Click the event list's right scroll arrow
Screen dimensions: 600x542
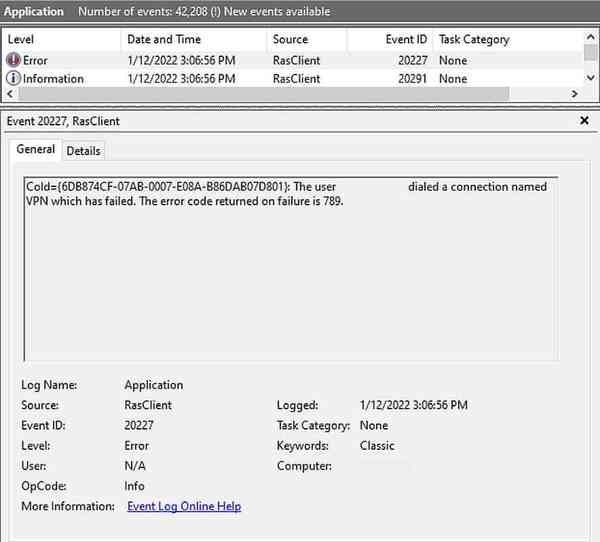[574, 94]
